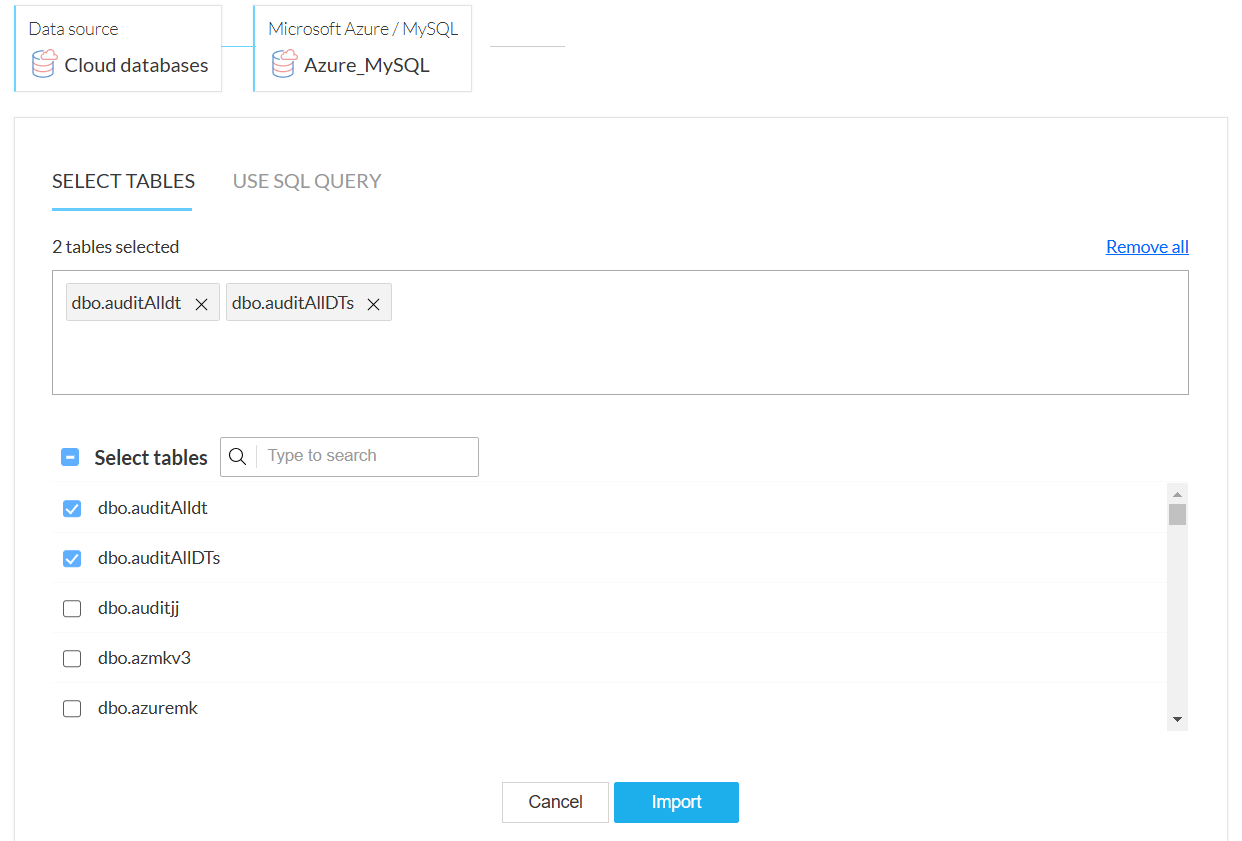Check the dbo.azuremk checkbox
Screen dimensions: 1242x841
coord(72,709)
